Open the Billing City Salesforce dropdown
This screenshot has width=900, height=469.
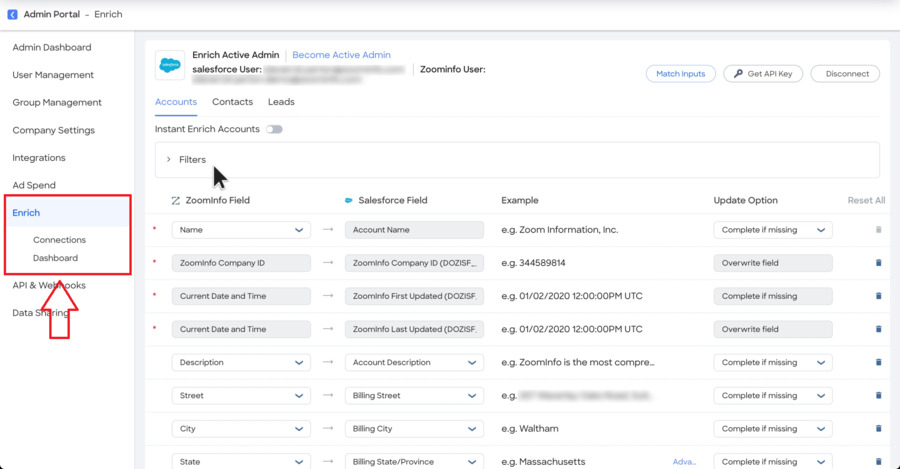coord(414,429)
